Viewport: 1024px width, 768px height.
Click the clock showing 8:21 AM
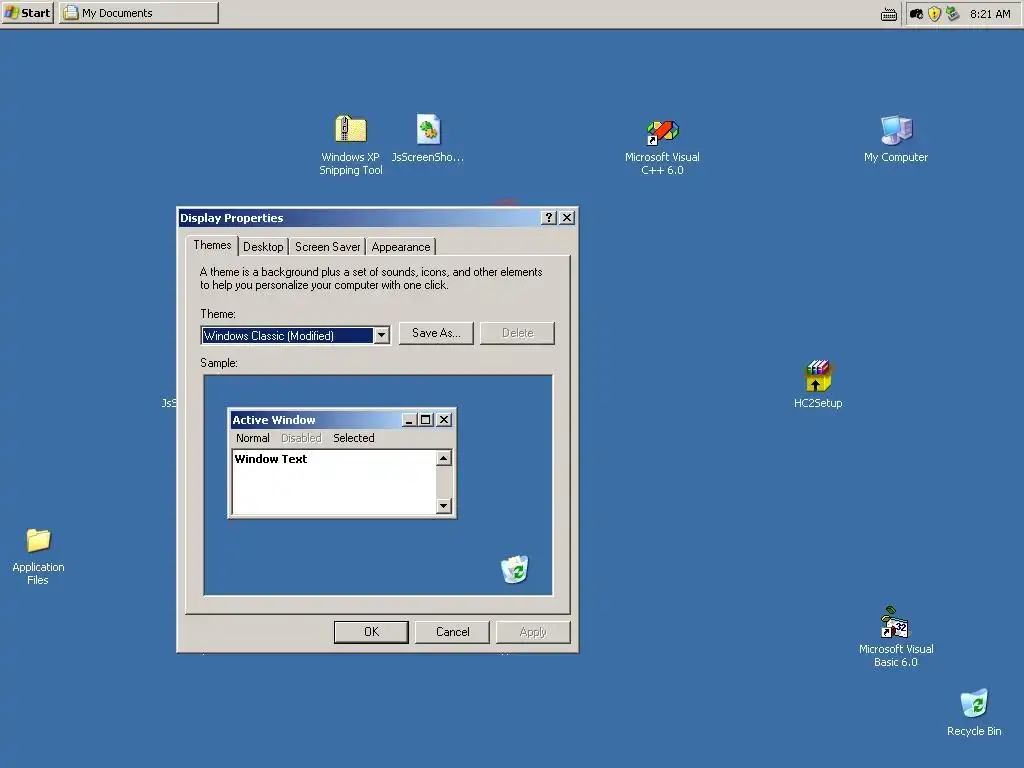tap(989, 14)
